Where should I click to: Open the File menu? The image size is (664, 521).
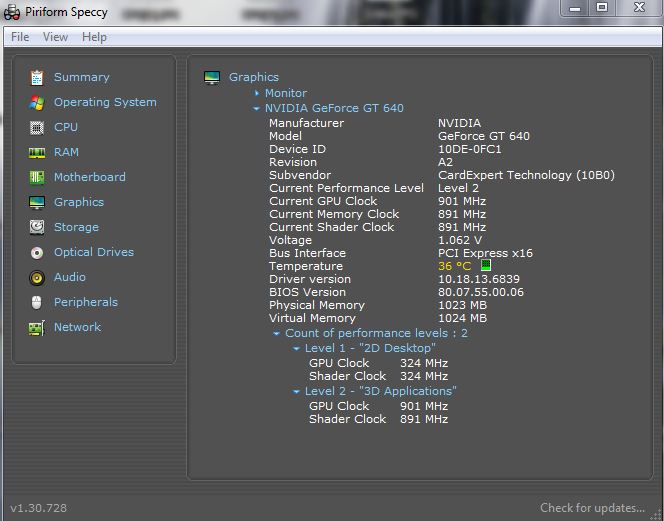click(x=20, y=37)
